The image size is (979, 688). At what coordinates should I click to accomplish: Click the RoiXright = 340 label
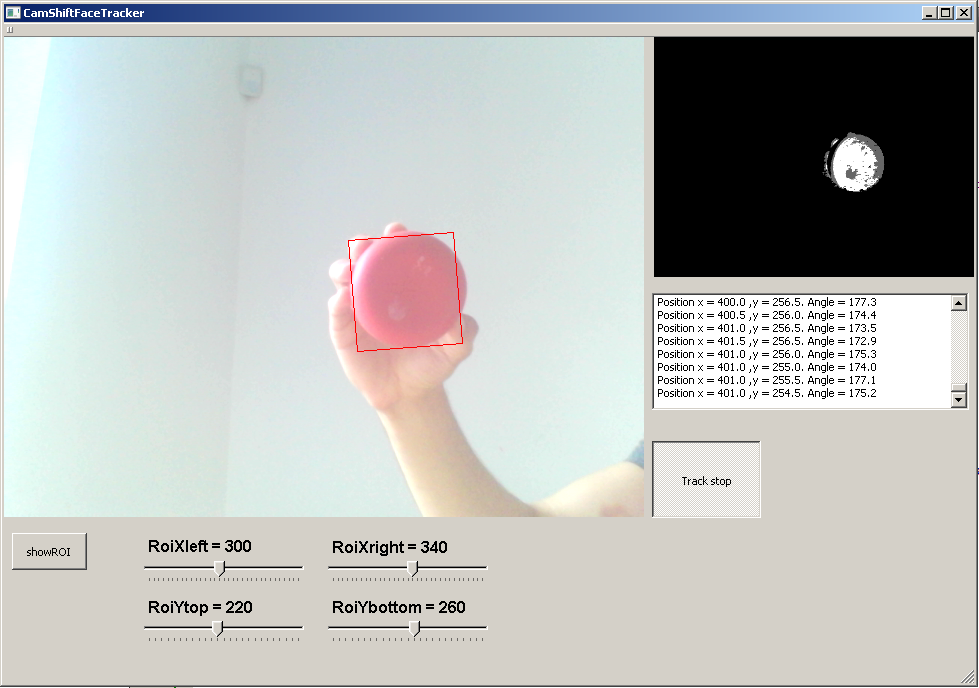point(390,548)
